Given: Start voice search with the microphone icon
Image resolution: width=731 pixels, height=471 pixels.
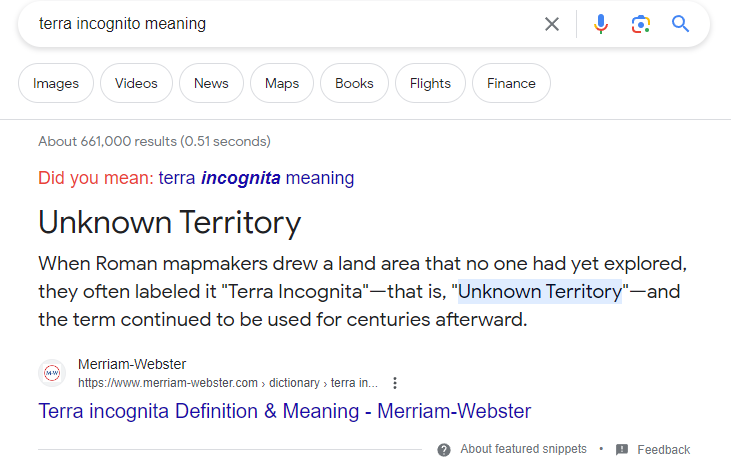Looking at the screenshot, I should (x=600, y=24).
